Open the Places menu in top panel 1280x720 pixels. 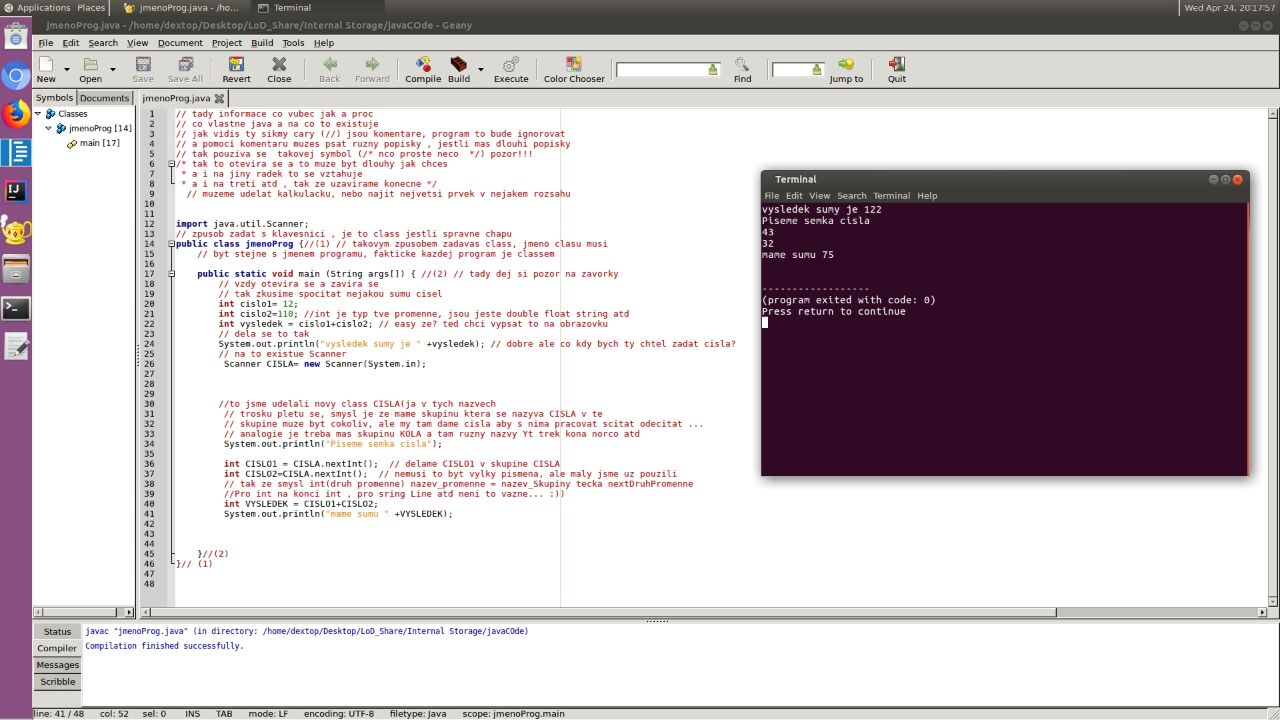coord(91,7)
